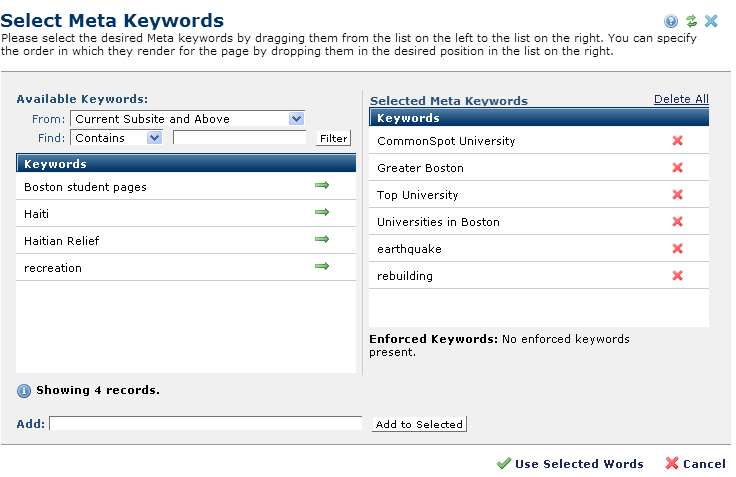Click the 'Delete All' link
Image resolution: width=736 pixels, height=477 pixels.
click(680, 99)
